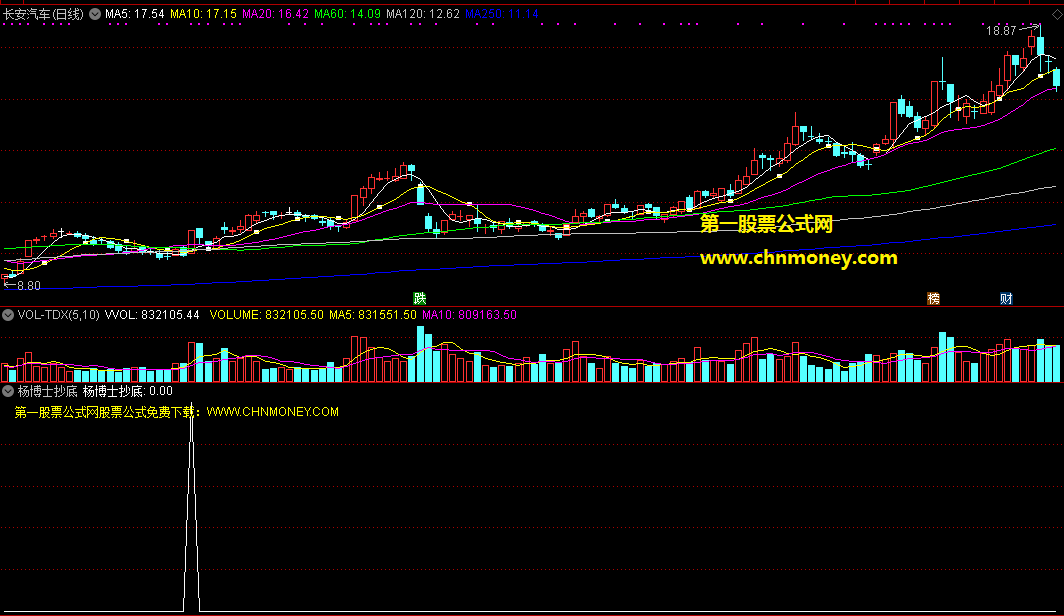Click the volume MA5: 831551.50 value

click(373, 315)
